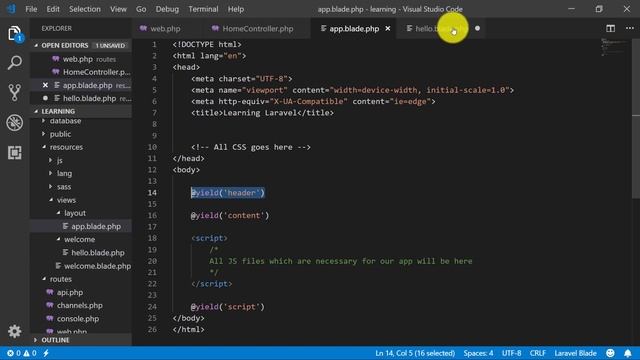
Task: Change the CRLF line ending setting
Action: click(538, 353)
